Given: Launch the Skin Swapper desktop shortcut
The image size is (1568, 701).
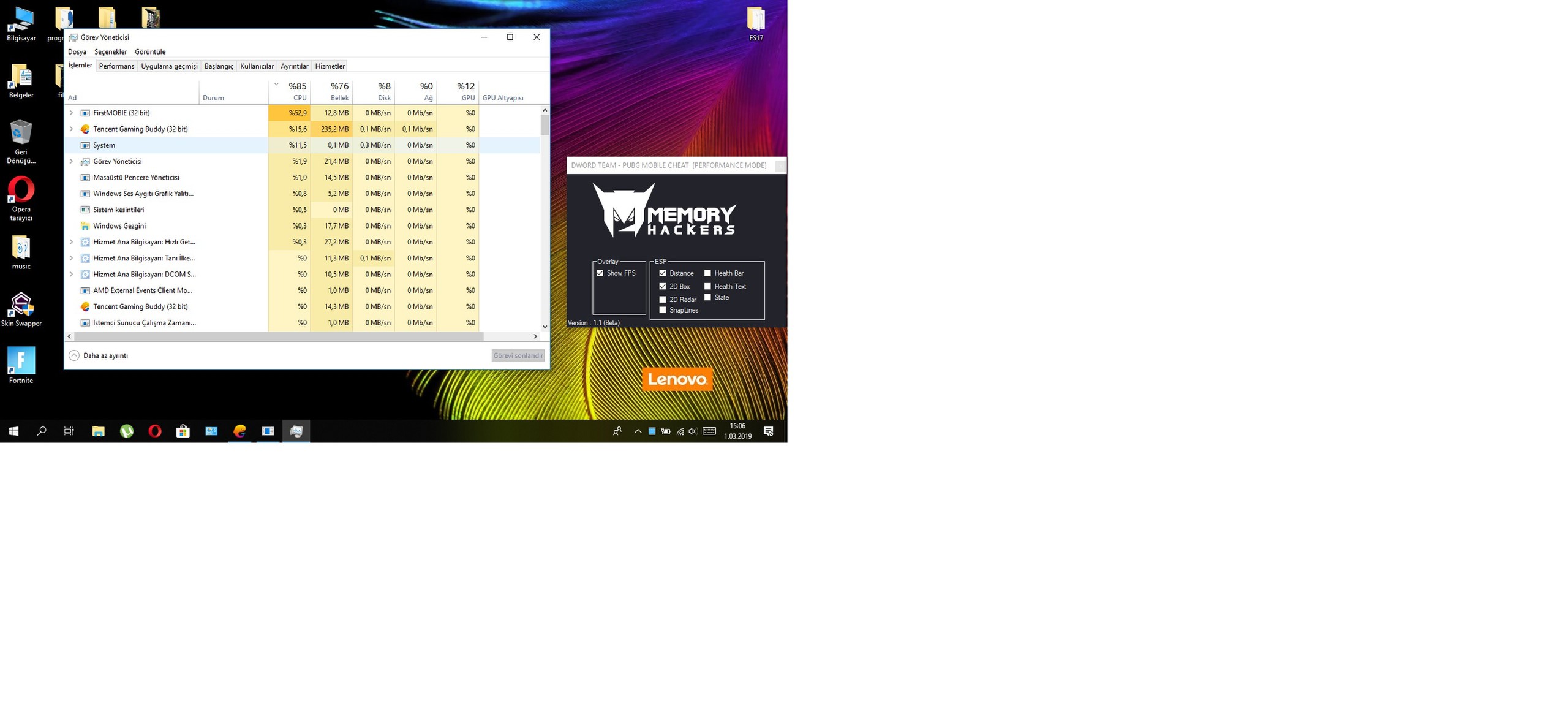Looking at the screenshot, I should [x=21, y=309].
